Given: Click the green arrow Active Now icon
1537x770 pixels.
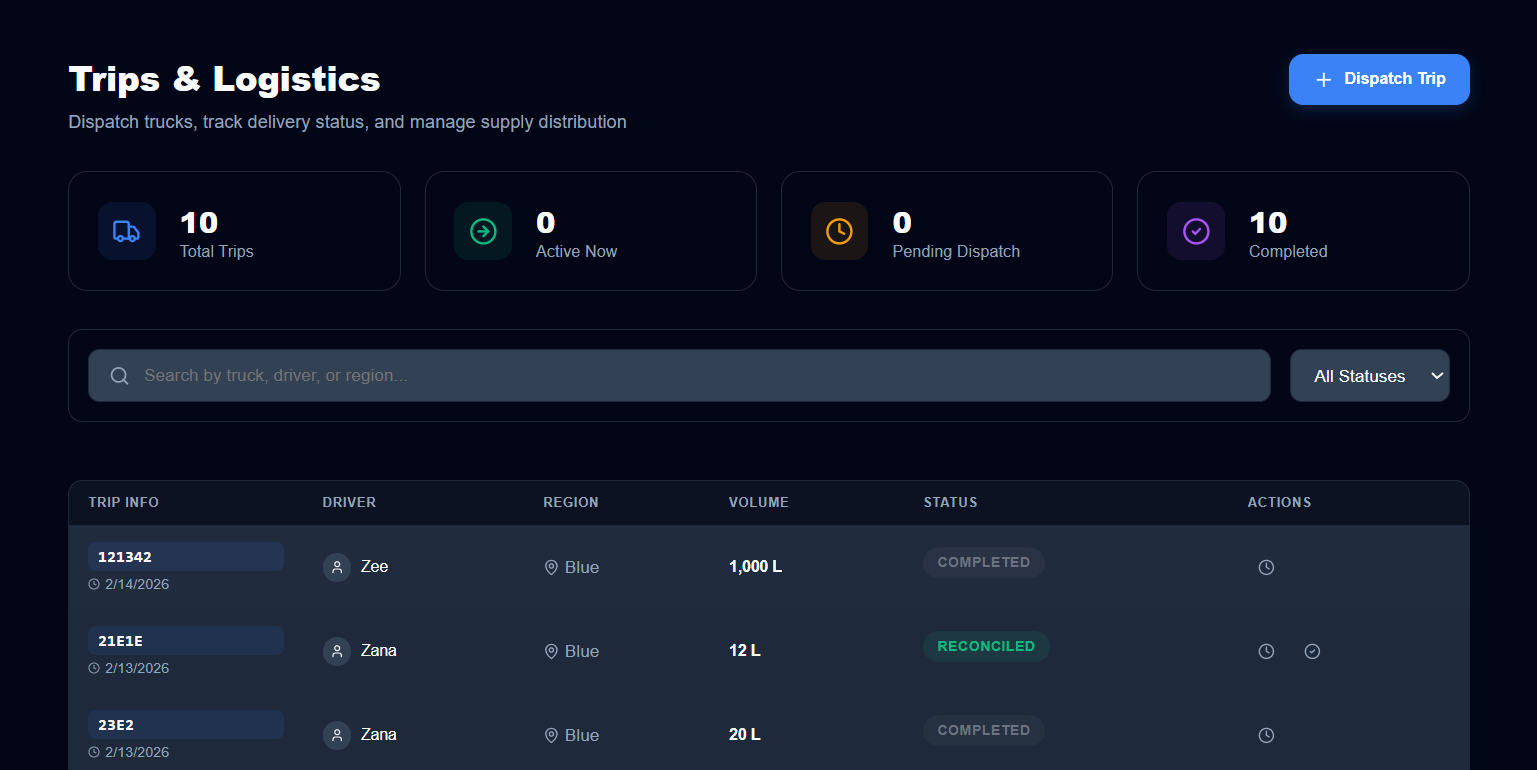Looking at the screenshot, I should coord(483,231).
